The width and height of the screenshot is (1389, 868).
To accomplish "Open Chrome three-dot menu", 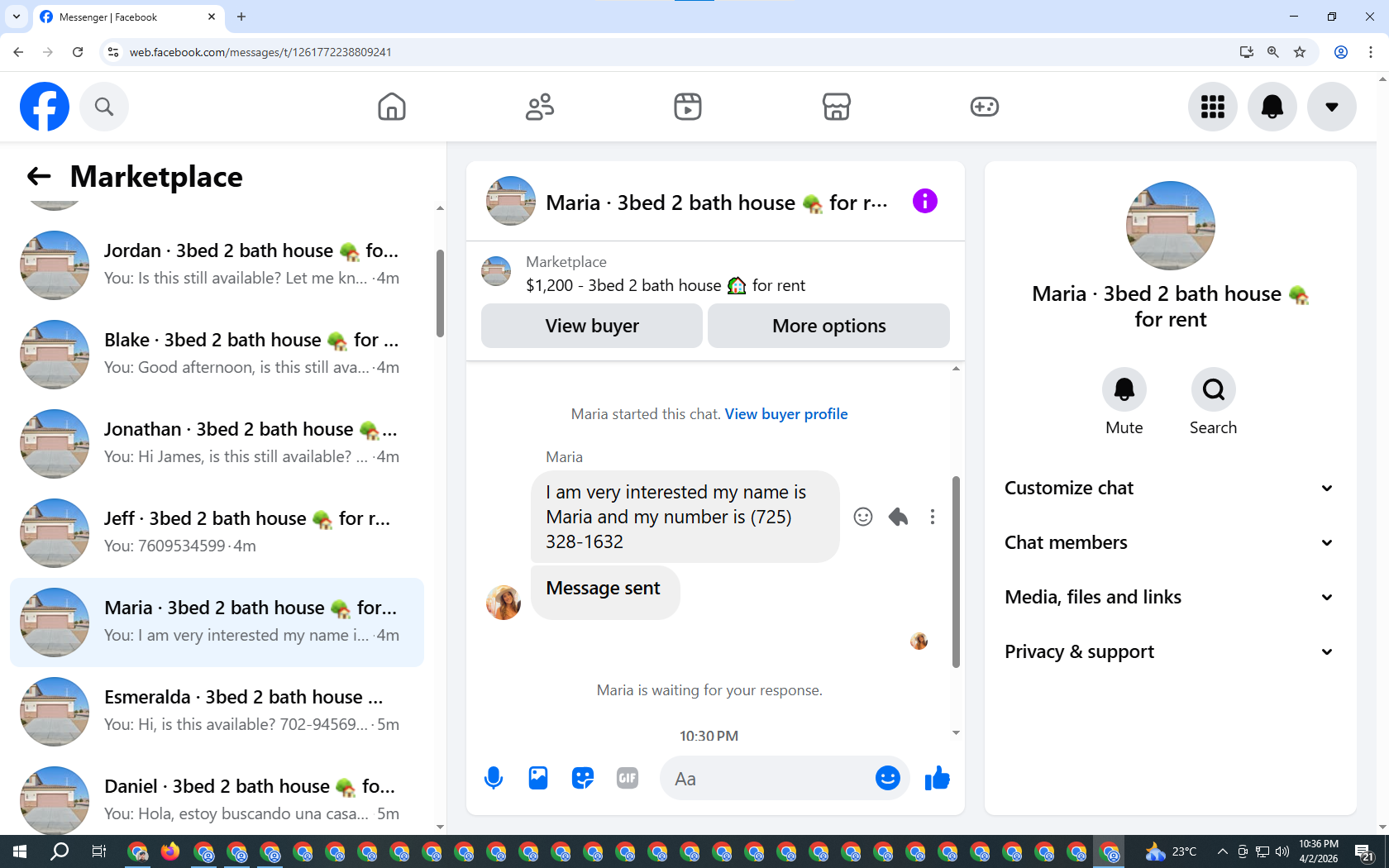I will tap(1371, 52).
